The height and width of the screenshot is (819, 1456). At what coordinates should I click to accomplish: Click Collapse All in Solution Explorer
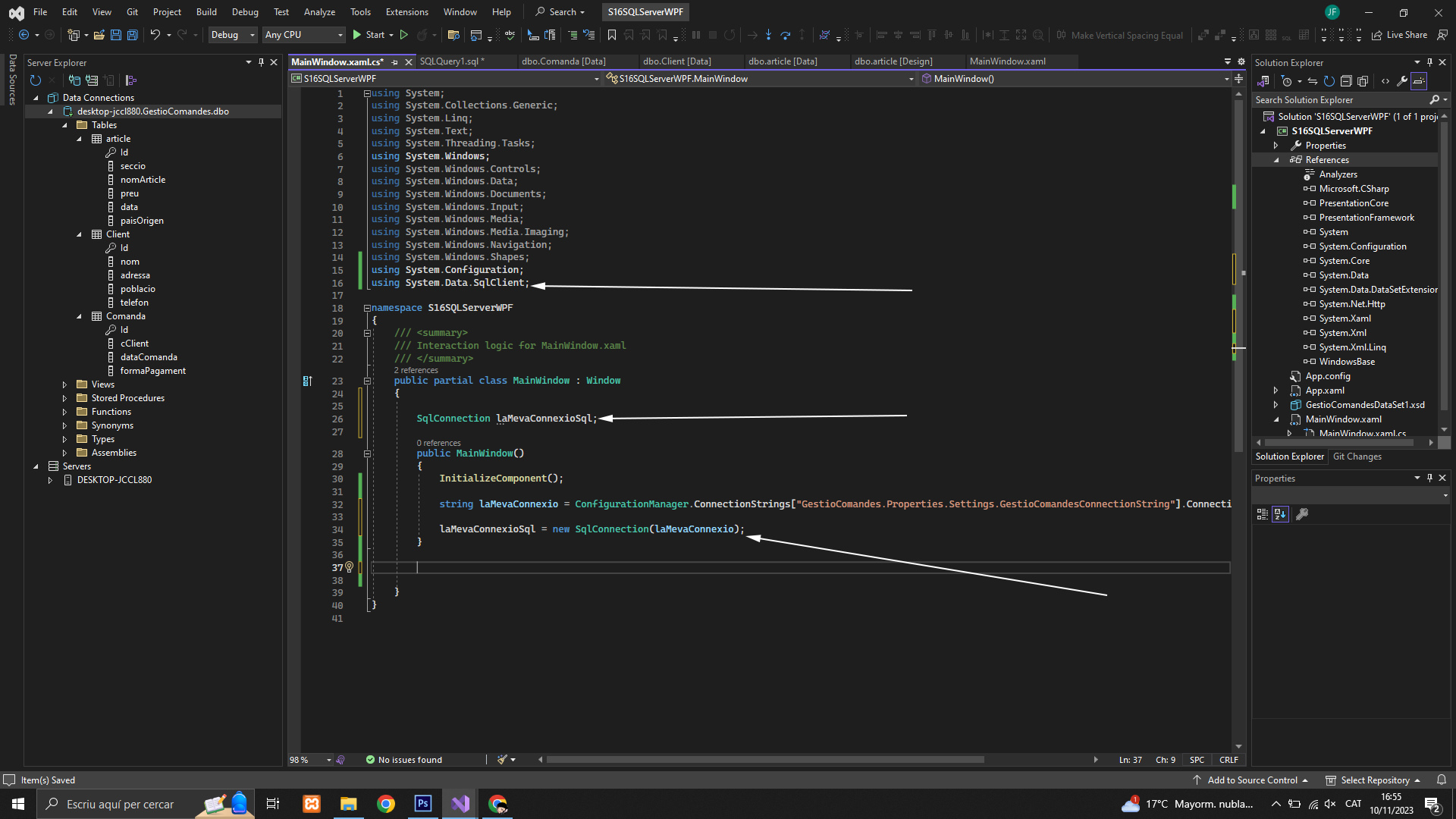pyautogui.click(x=1346, y=81)
